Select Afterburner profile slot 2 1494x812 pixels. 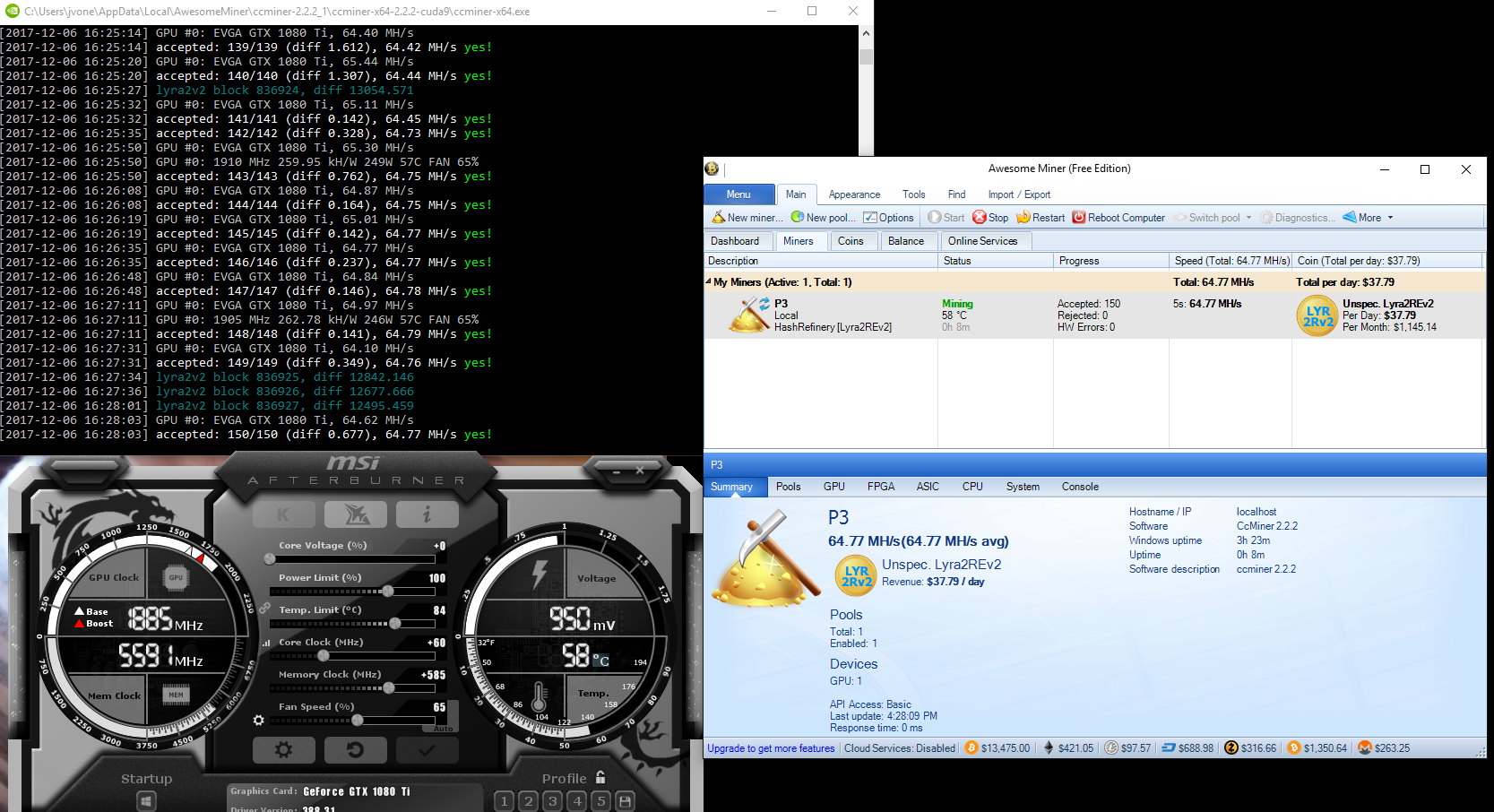coord(529,800)
